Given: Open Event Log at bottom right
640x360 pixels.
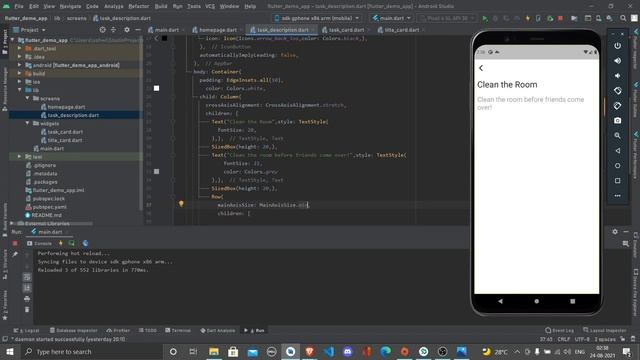Looking at the screenshot, I should tap(560, 330).
